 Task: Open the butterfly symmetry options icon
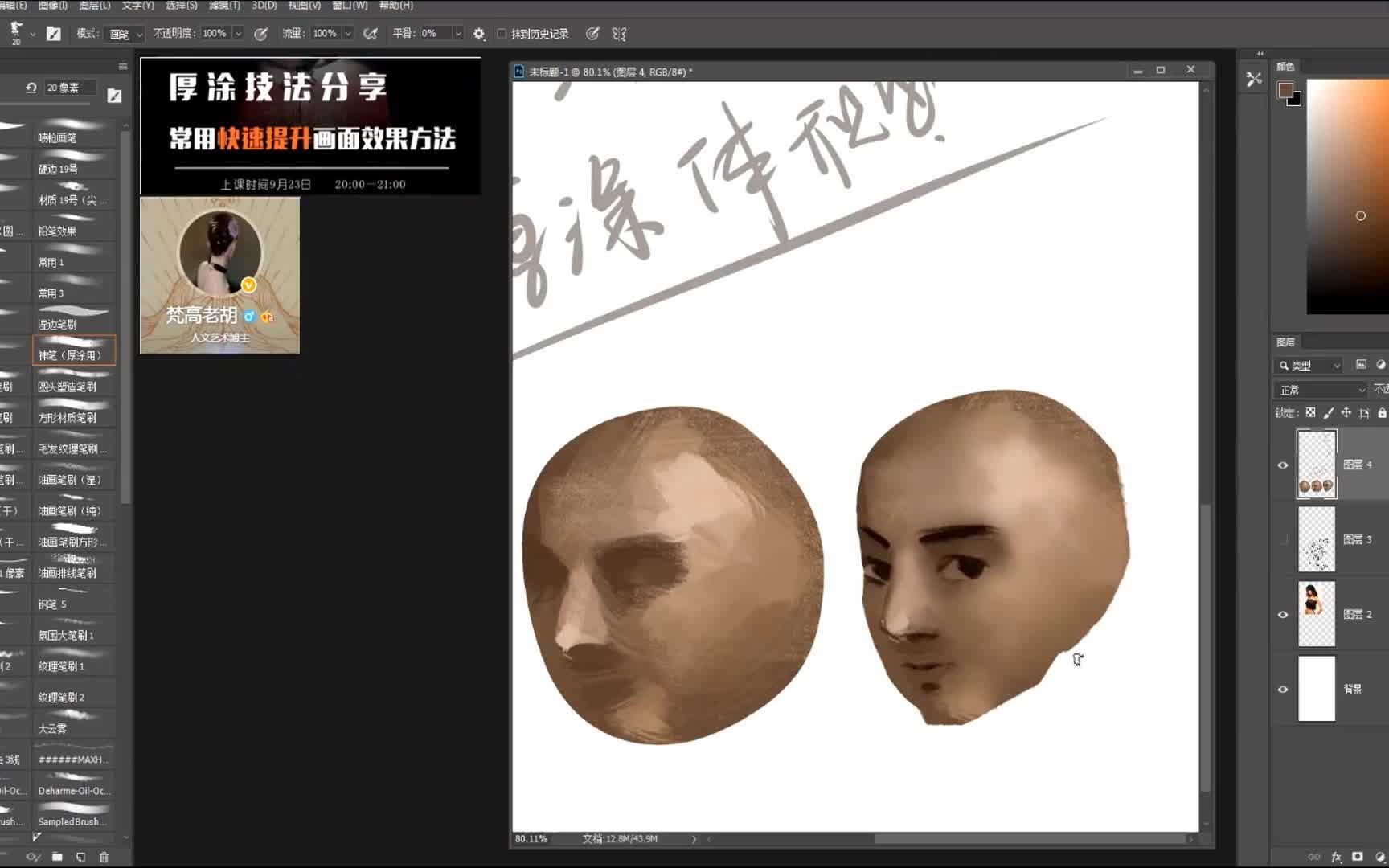619,34
